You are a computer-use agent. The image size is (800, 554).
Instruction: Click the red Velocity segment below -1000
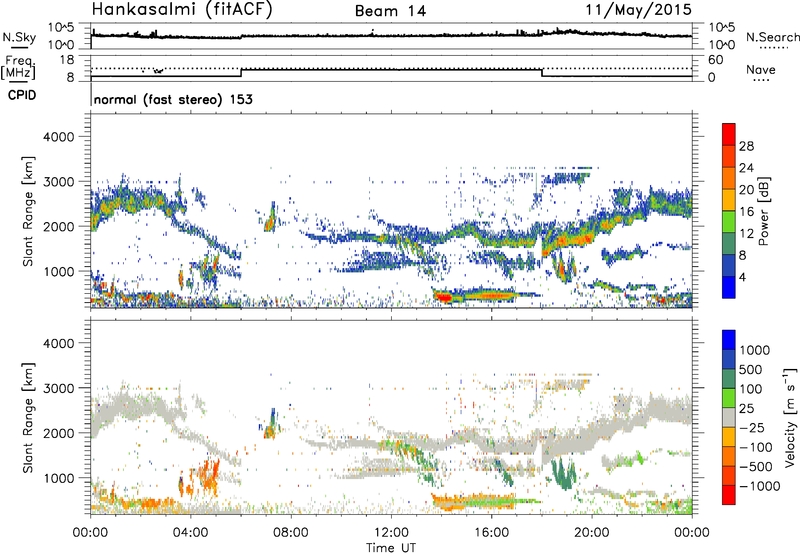click(729, 495)
